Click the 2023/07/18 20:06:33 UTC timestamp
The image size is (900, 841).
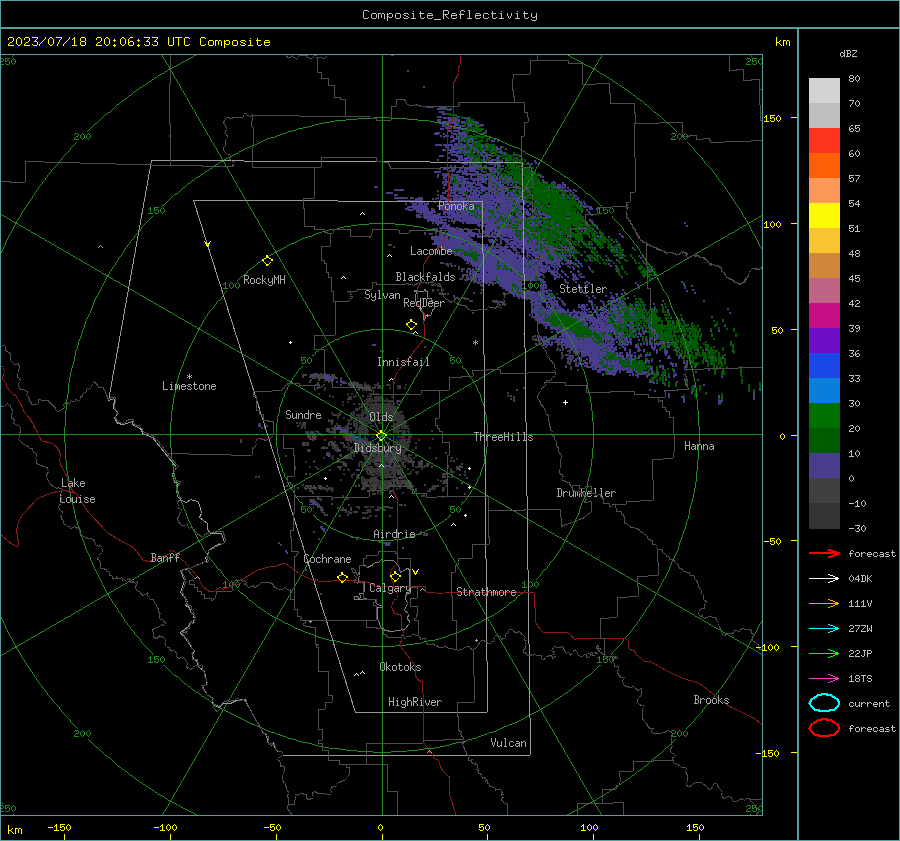coord(138,42)
